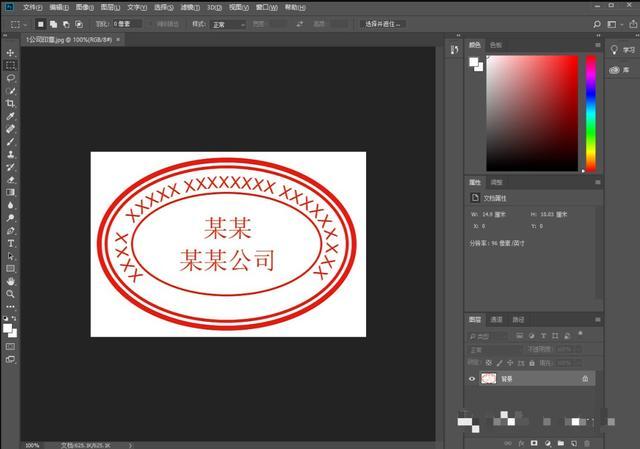Image resolution: width=640 pixels, height=449 pixels.
Task: Open the 库 Libraries panel
Action: [620, 70]
